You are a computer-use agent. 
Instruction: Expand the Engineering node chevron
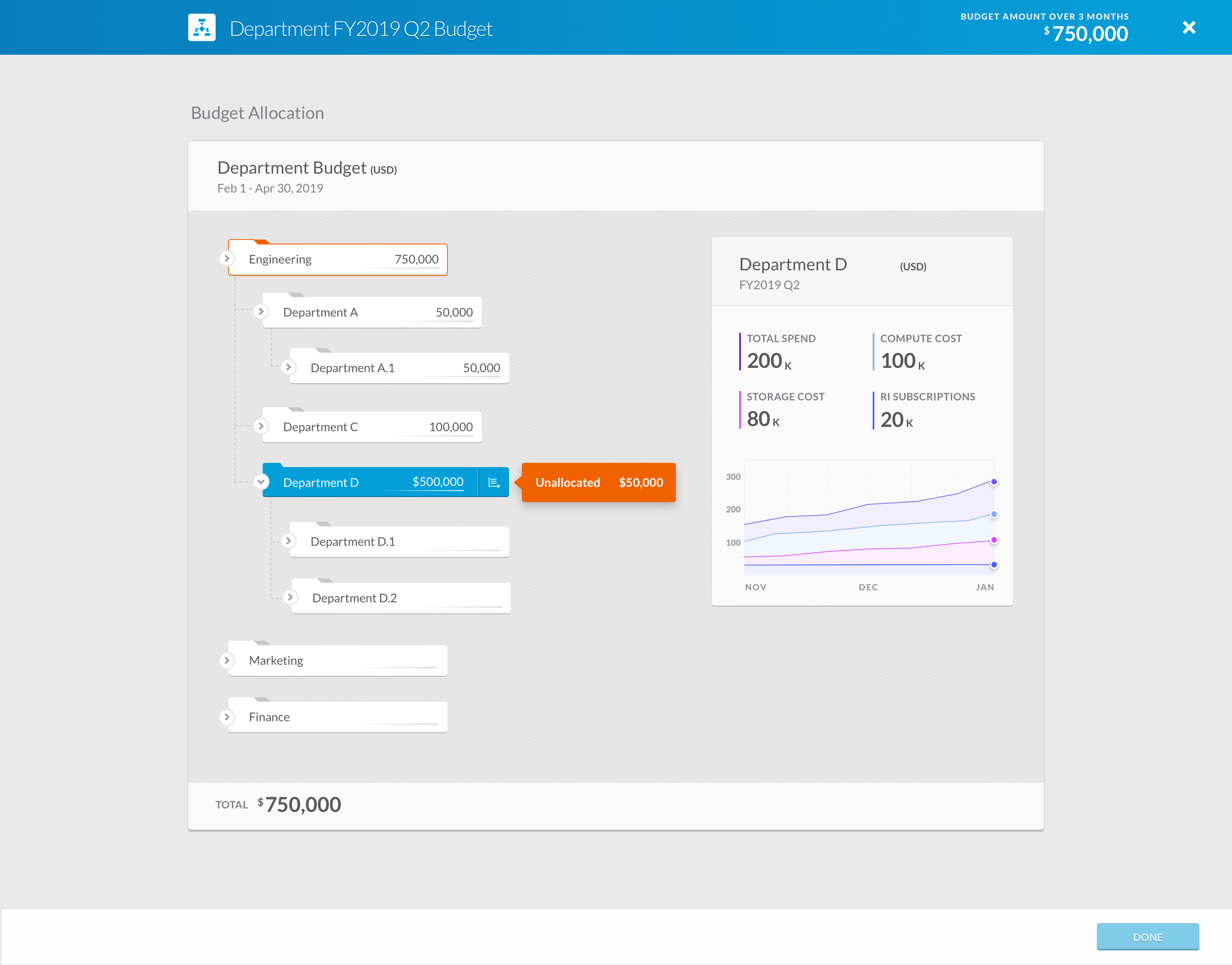(227, 259)
